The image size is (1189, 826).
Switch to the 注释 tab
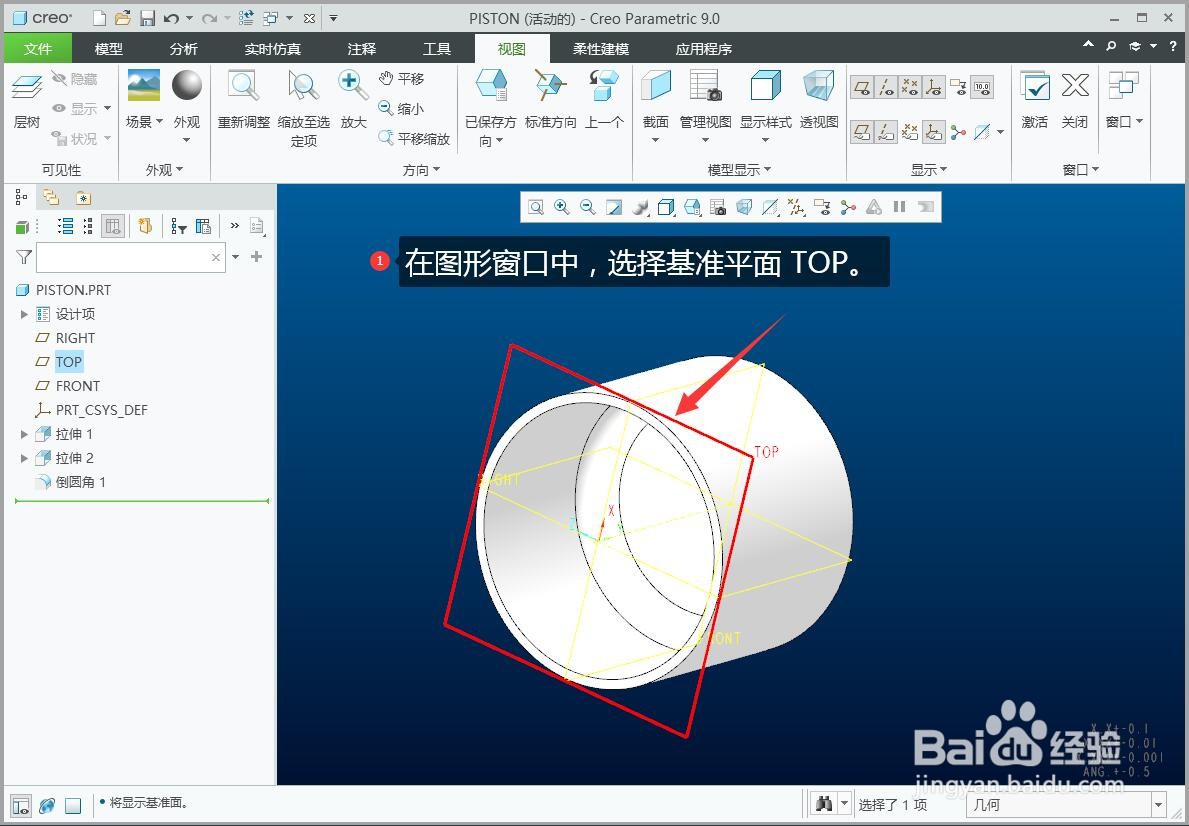[362, 49]
